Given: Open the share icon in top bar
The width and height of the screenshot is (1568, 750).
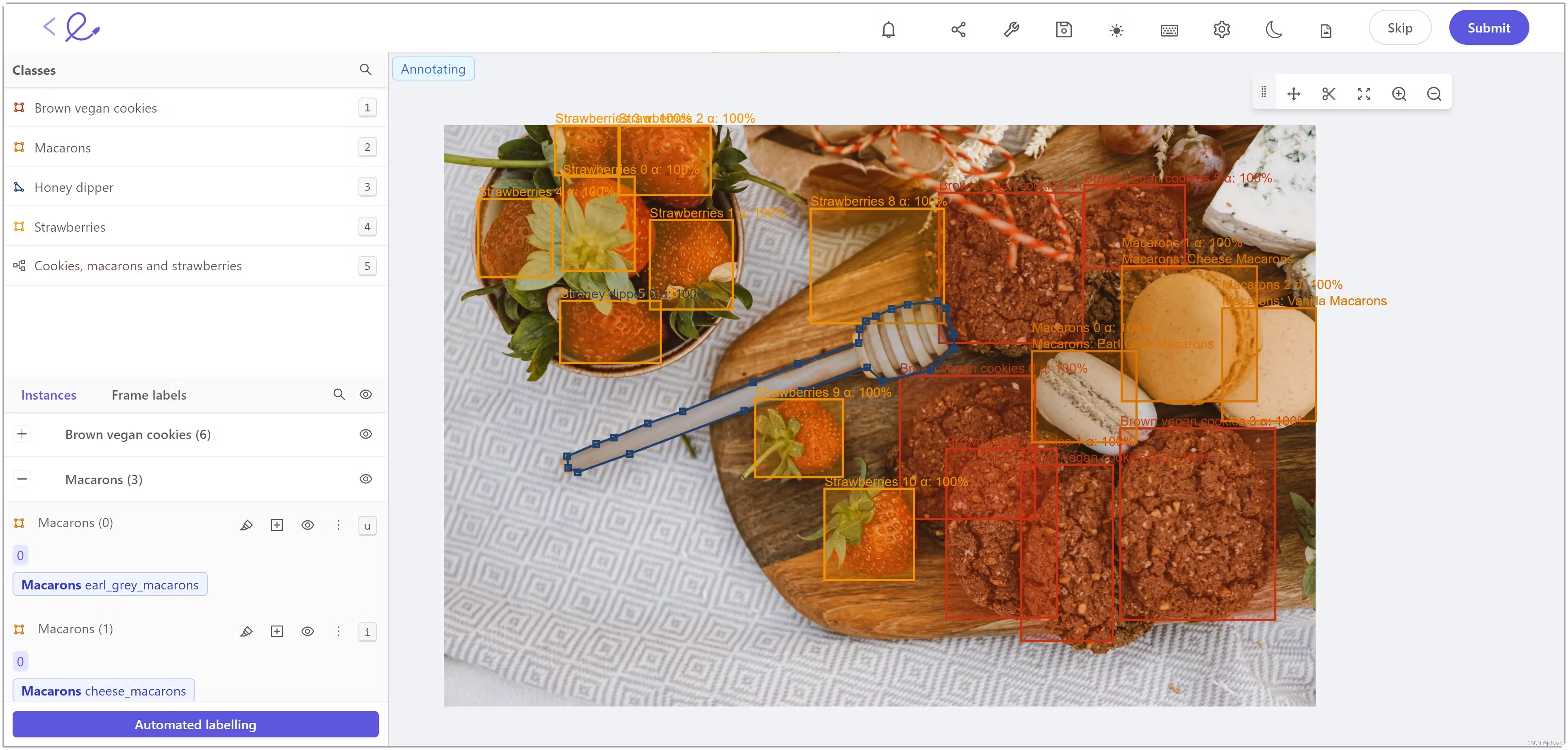Looking at the screenshot, I should 958,29.
